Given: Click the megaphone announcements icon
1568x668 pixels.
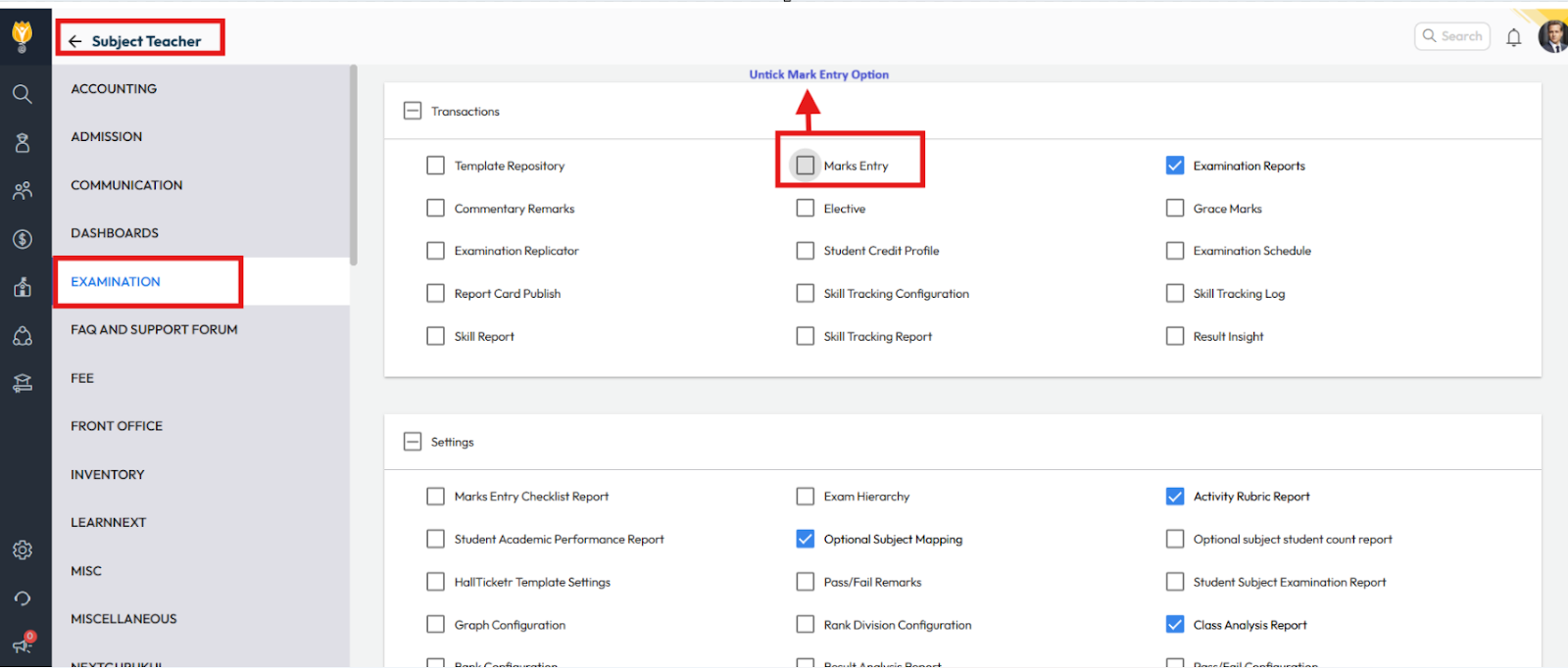Looking at the screenshot, I should coord(22,644).
